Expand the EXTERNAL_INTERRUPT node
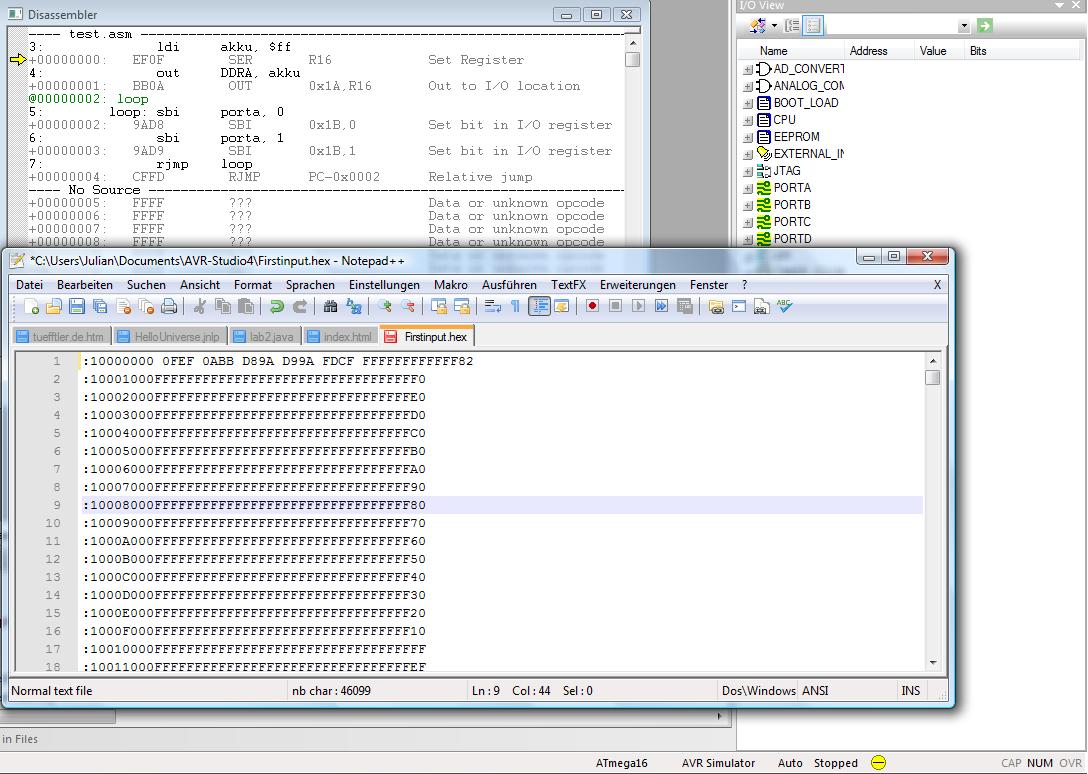Viewport: 1088px width, 774px height. coord(748,154)
